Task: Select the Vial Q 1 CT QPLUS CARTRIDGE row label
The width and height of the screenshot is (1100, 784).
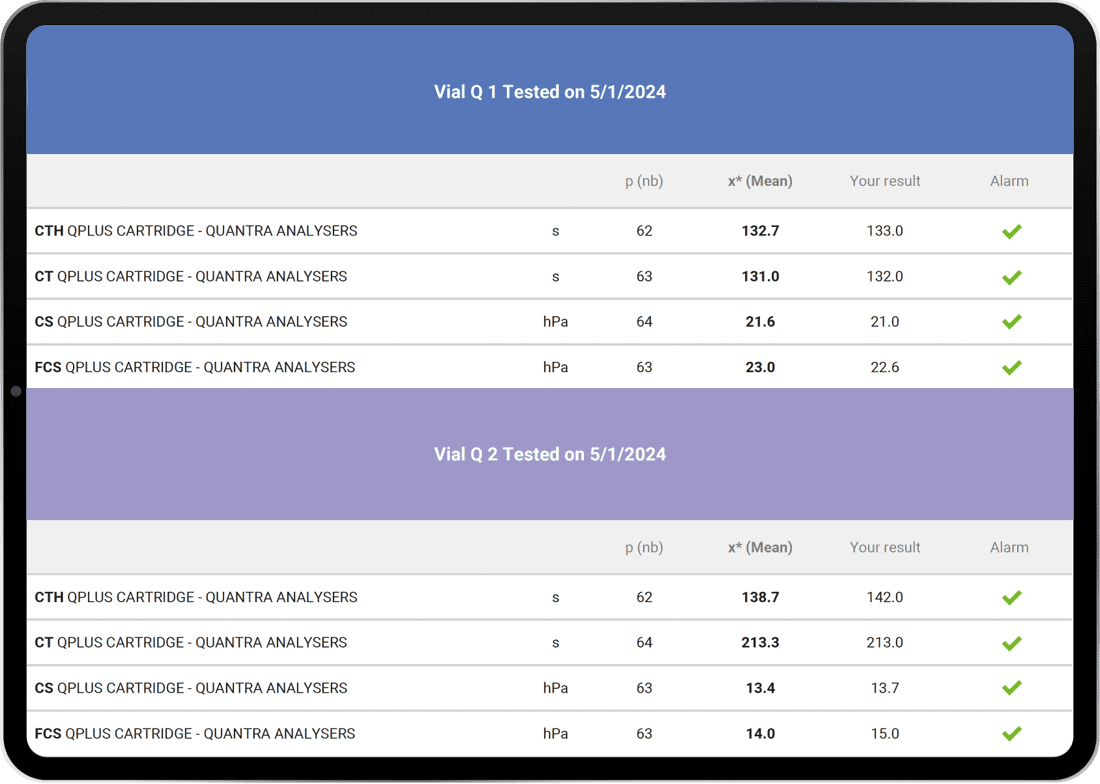Action: [x=191, y=276]
